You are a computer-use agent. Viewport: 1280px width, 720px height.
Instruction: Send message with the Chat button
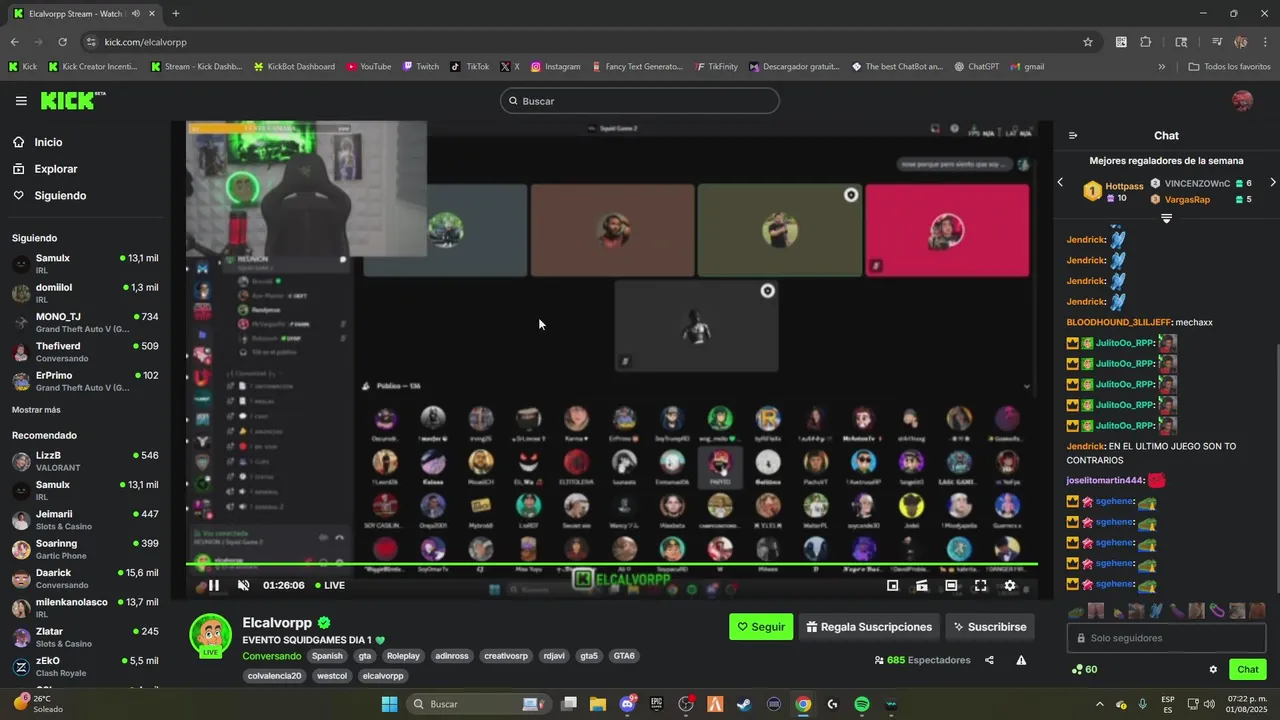click(x=1248, y=670)
